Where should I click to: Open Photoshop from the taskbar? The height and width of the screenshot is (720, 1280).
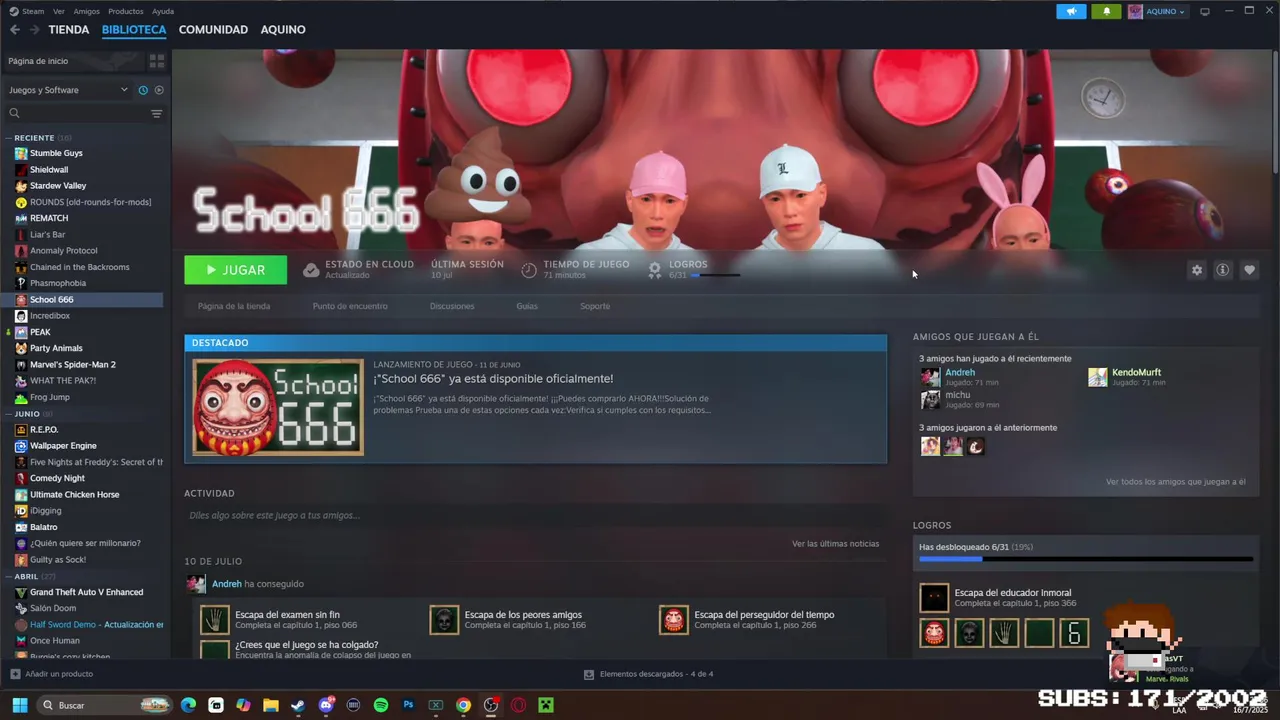click(408, 705)
